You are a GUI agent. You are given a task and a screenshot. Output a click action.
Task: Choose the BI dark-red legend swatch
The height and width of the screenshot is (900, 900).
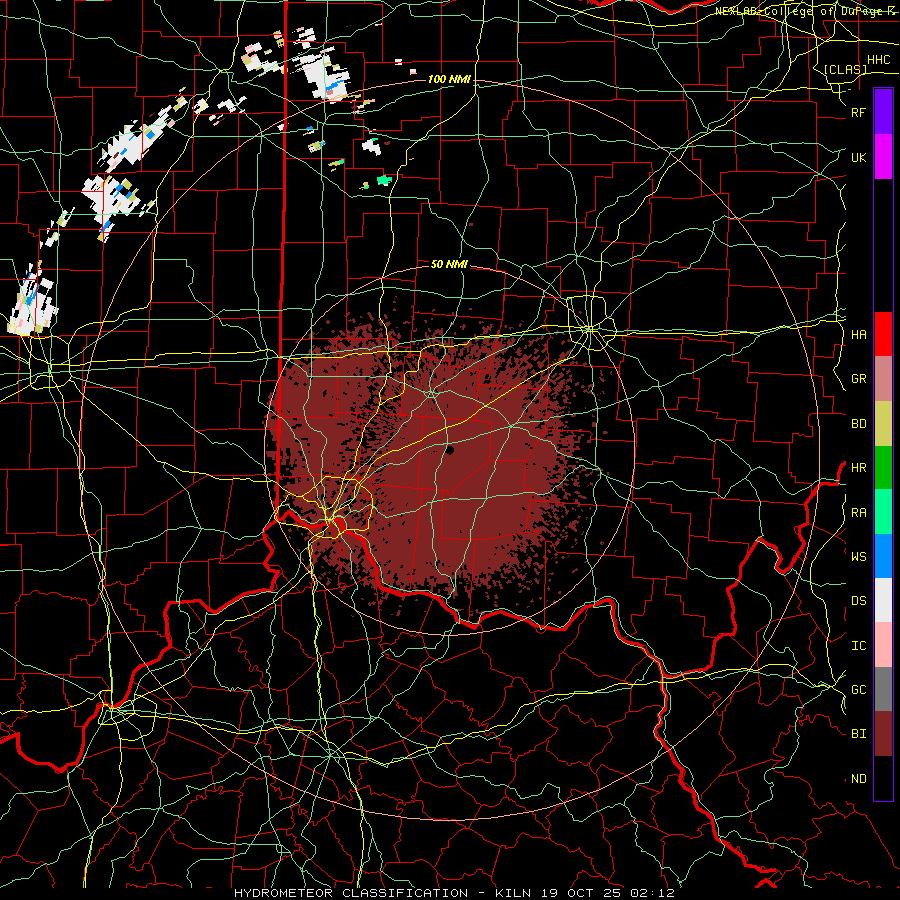pyautogui.click(x=883, y=734)
